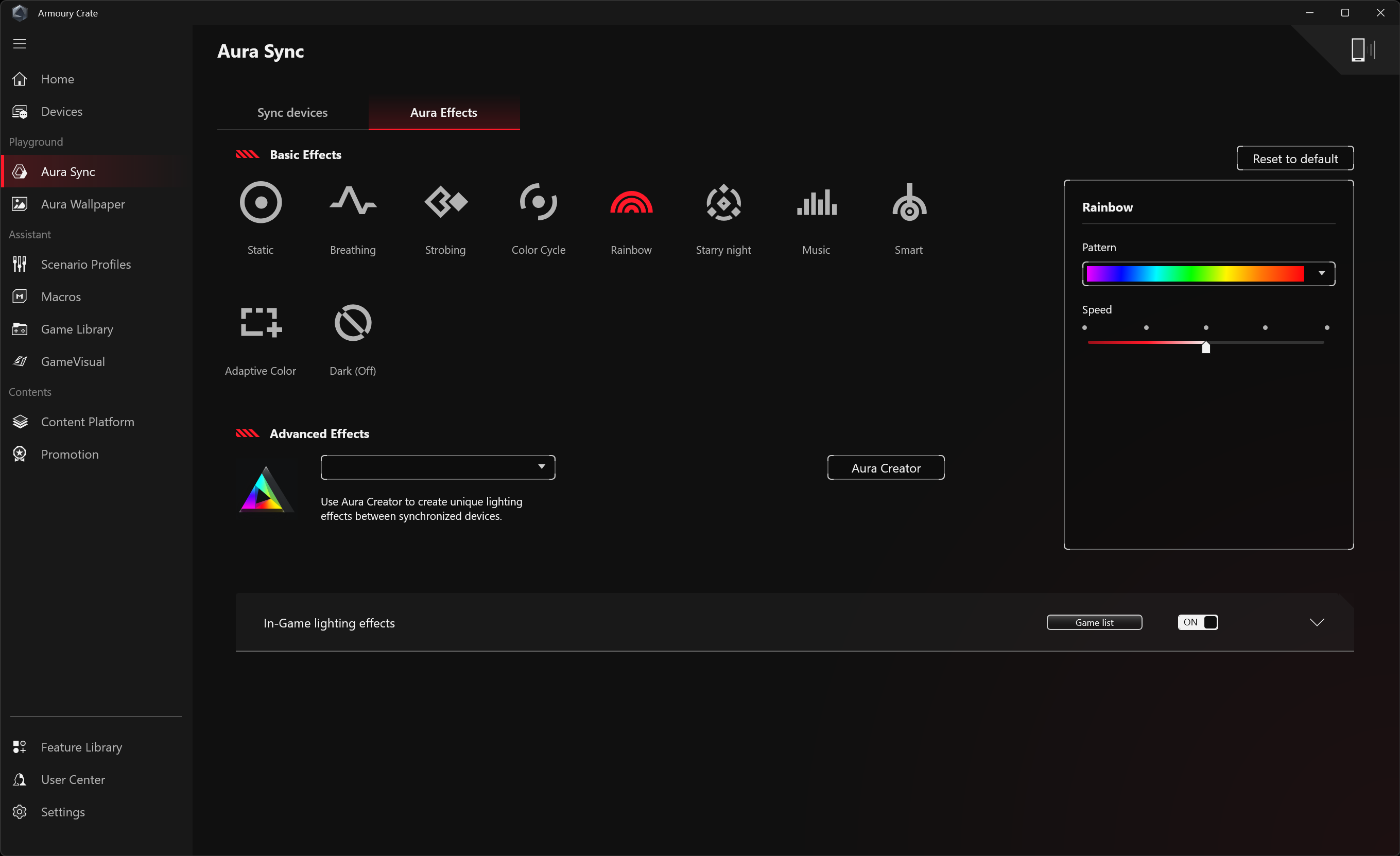The image size is (1400, 856).
Task: Collapse the sidebar with hamburger menu
Action: point(20,44)
